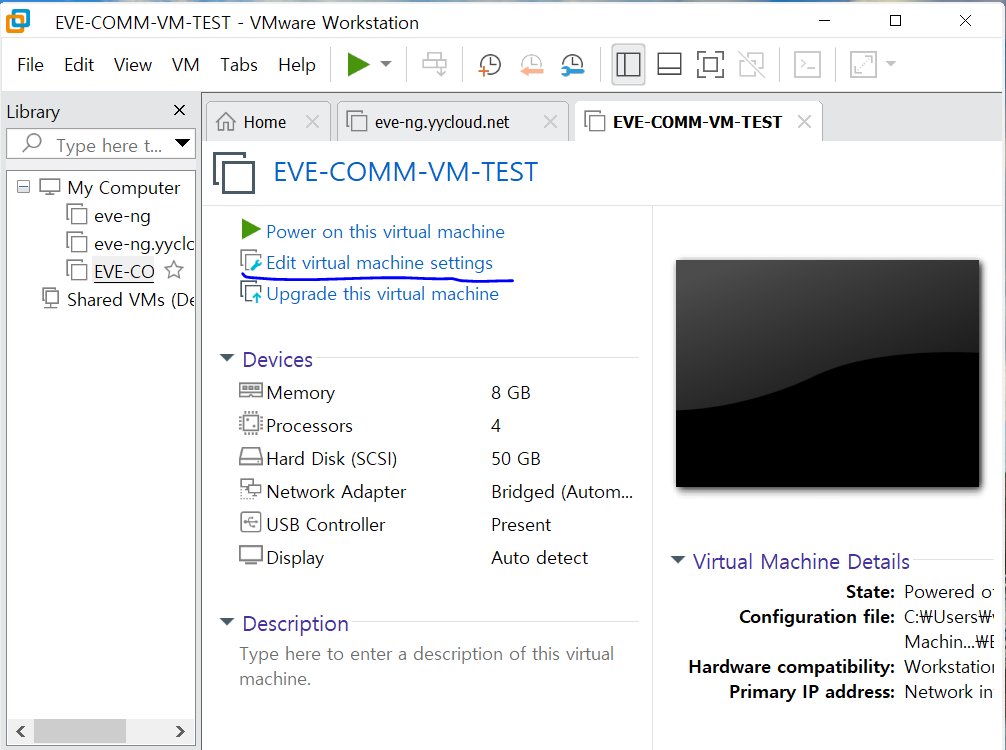Revert to snapshot toolbar icon
Viewport: 1006px width, 750px height.
(531, 64)
